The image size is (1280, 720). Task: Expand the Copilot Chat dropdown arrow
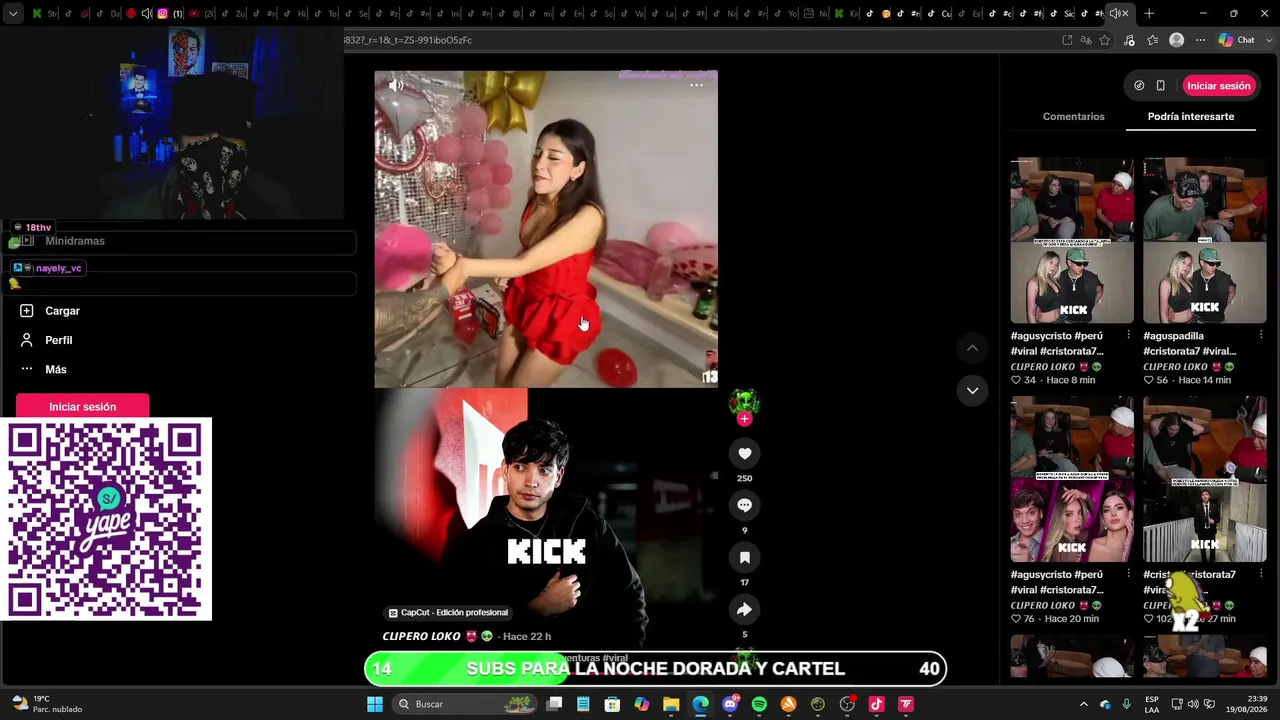[1268, 40]
